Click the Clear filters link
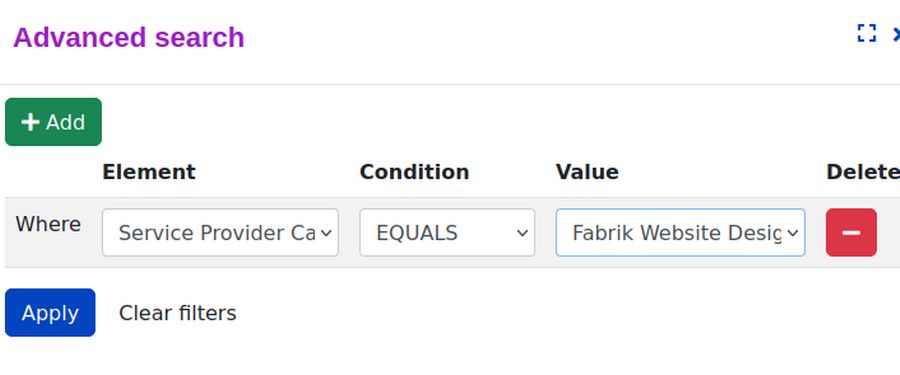The height and width of the screenshot is (375, 900). click(177, 313)
